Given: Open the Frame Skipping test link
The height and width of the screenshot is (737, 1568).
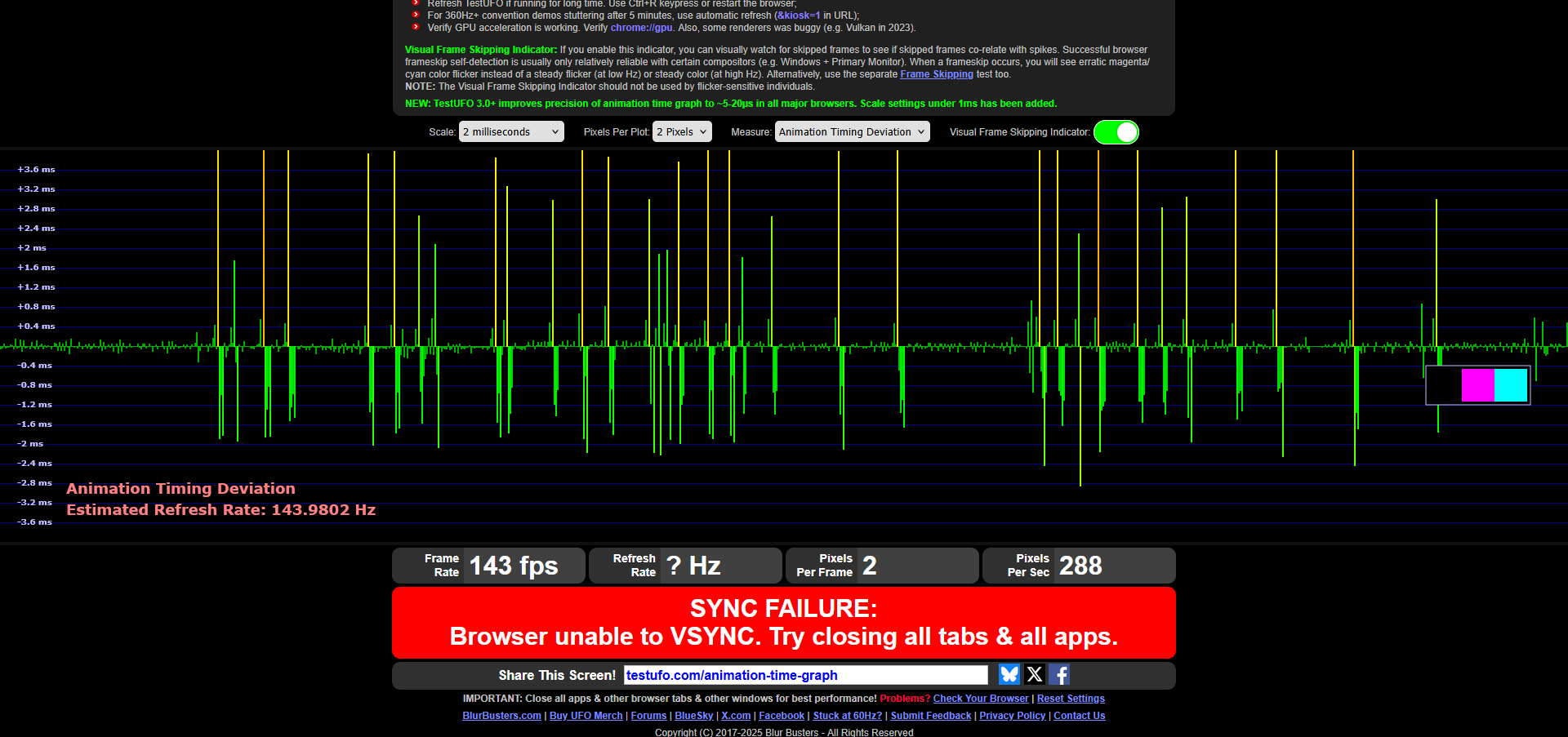Looking at the screenshot, I should pyautogui.click(x=937, y=74).
